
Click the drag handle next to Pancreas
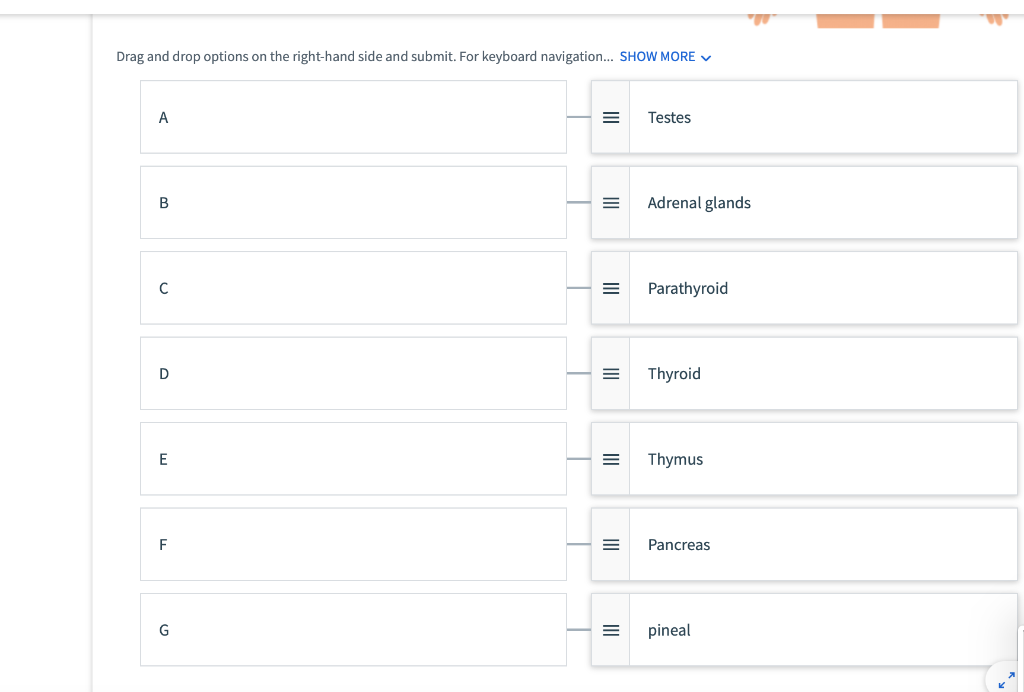[x=610, y=545]
